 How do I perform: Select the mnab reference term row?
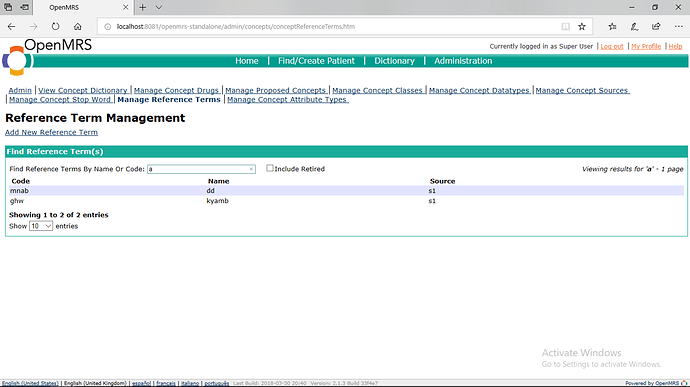click(346, 191)
